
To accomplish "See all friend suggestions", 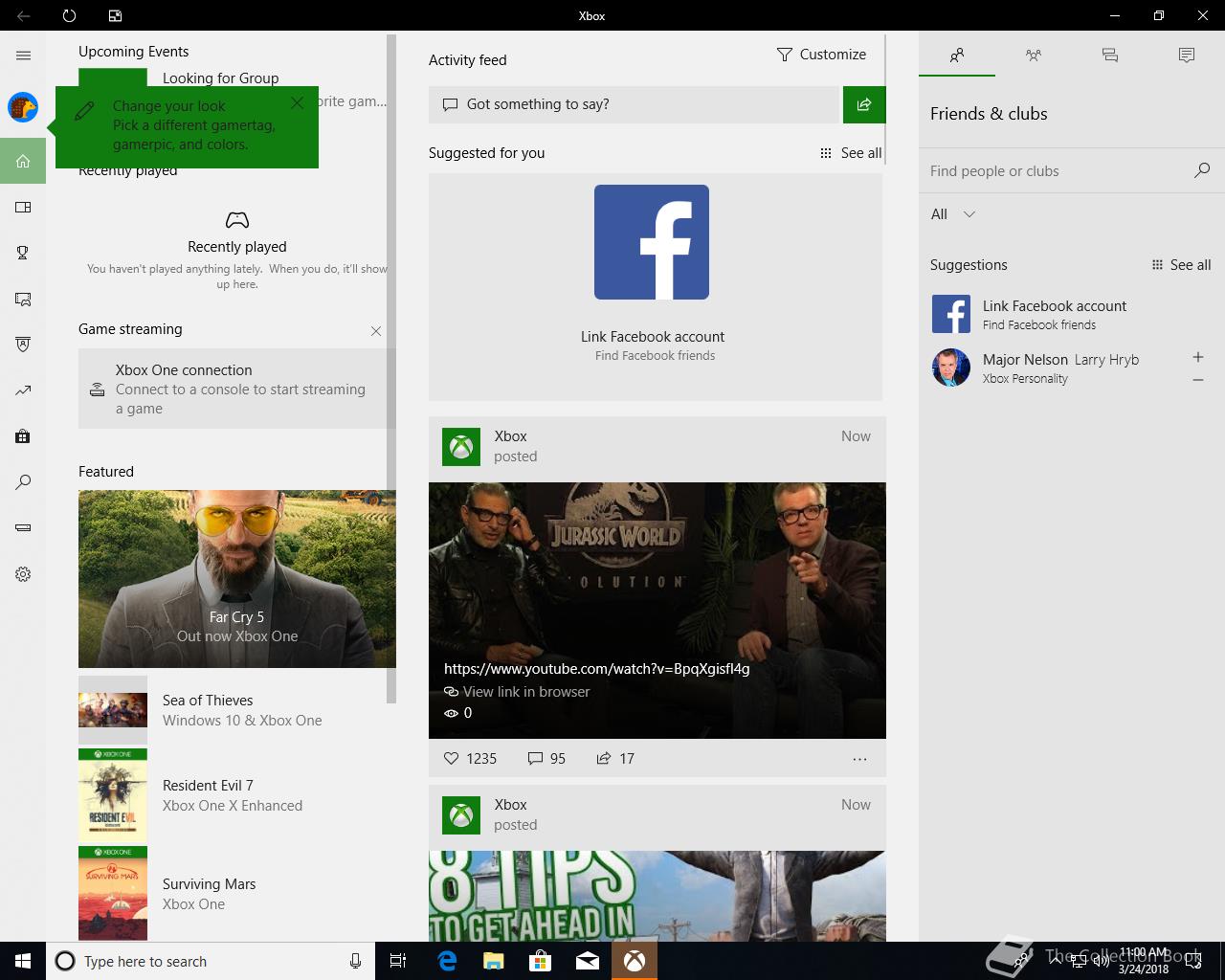I will 1181,265.
